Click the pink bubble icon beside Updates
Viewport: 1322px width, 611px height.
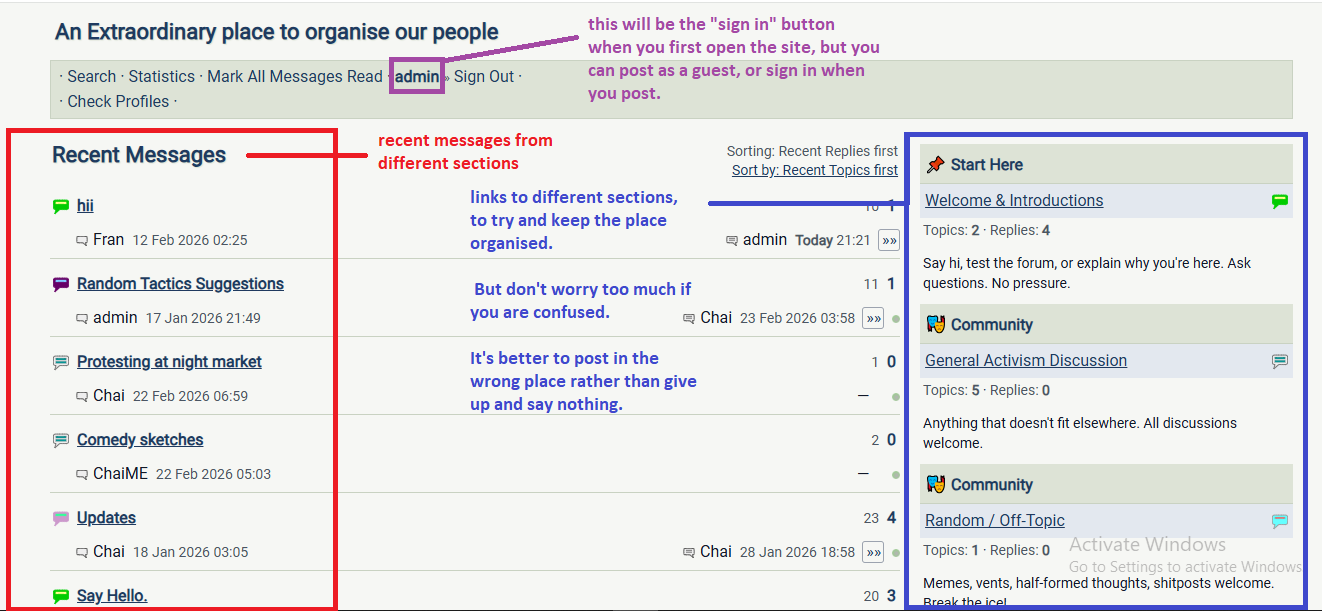click(61, 519)
